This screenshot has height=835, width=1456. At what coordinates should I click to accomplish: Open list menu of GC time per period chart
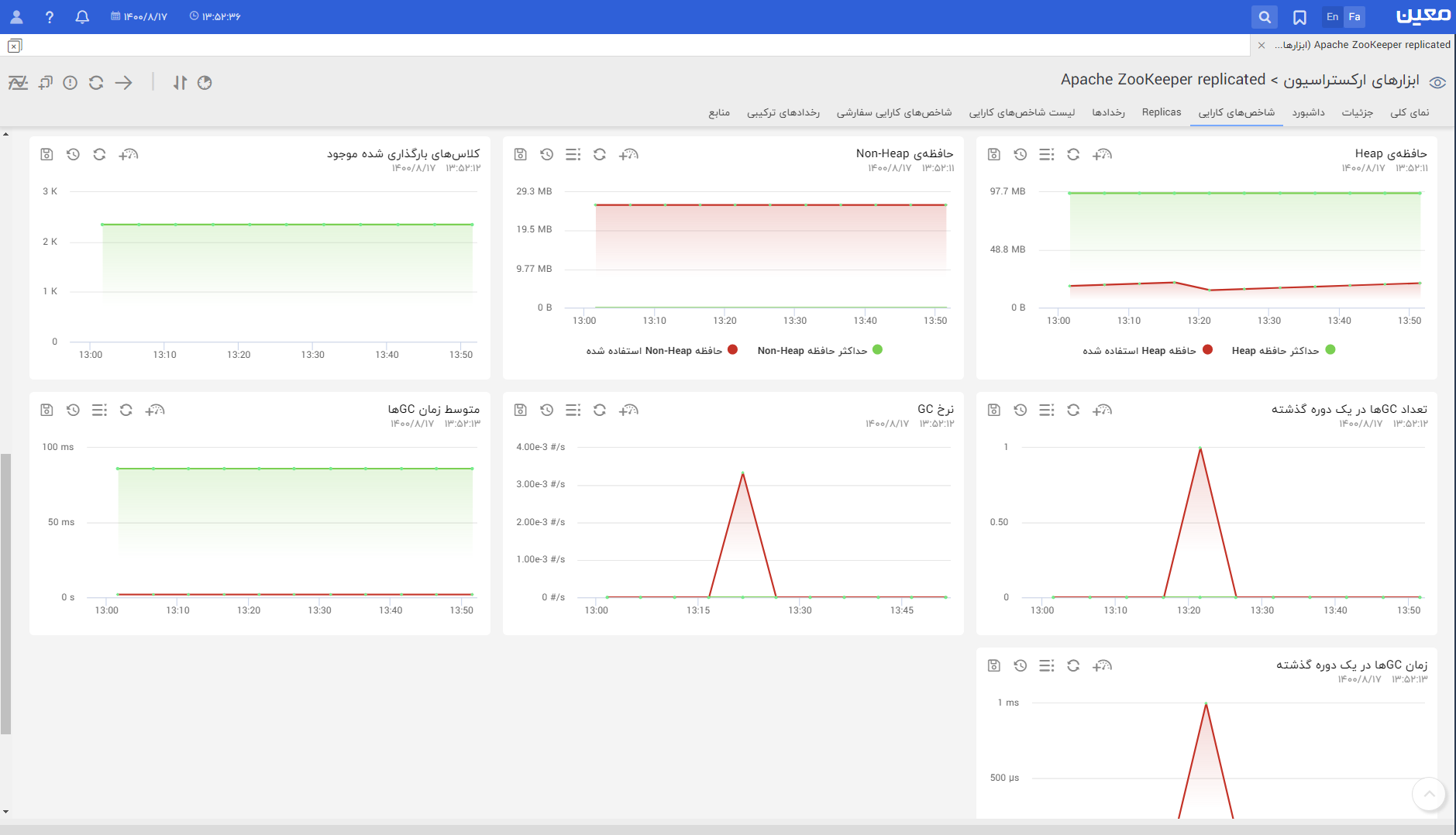1047,665
